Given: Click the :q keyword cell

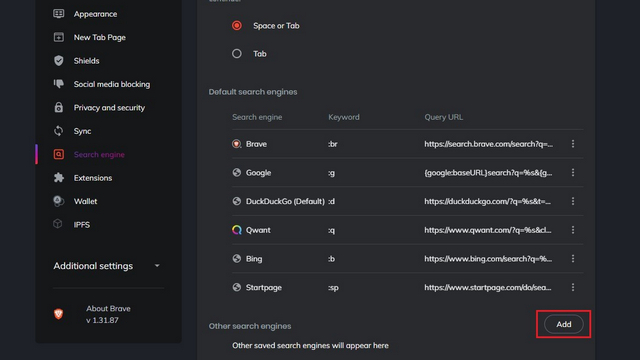Looking at the screenshot, I should point(331,230).
